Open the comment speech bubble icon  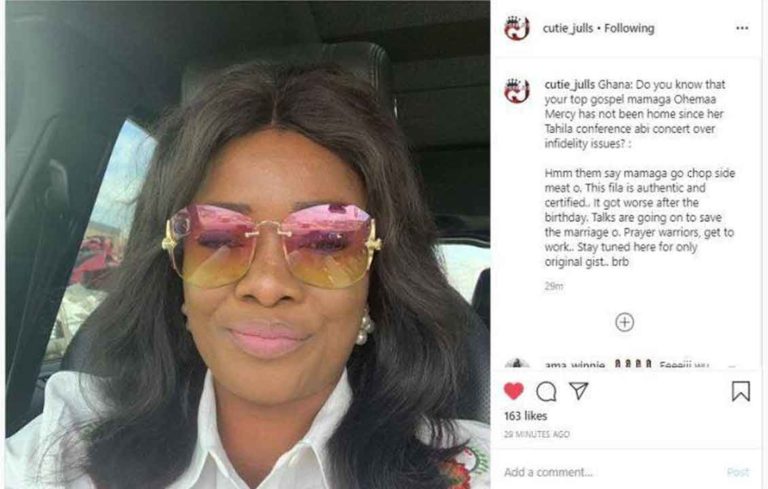point(546,391)
